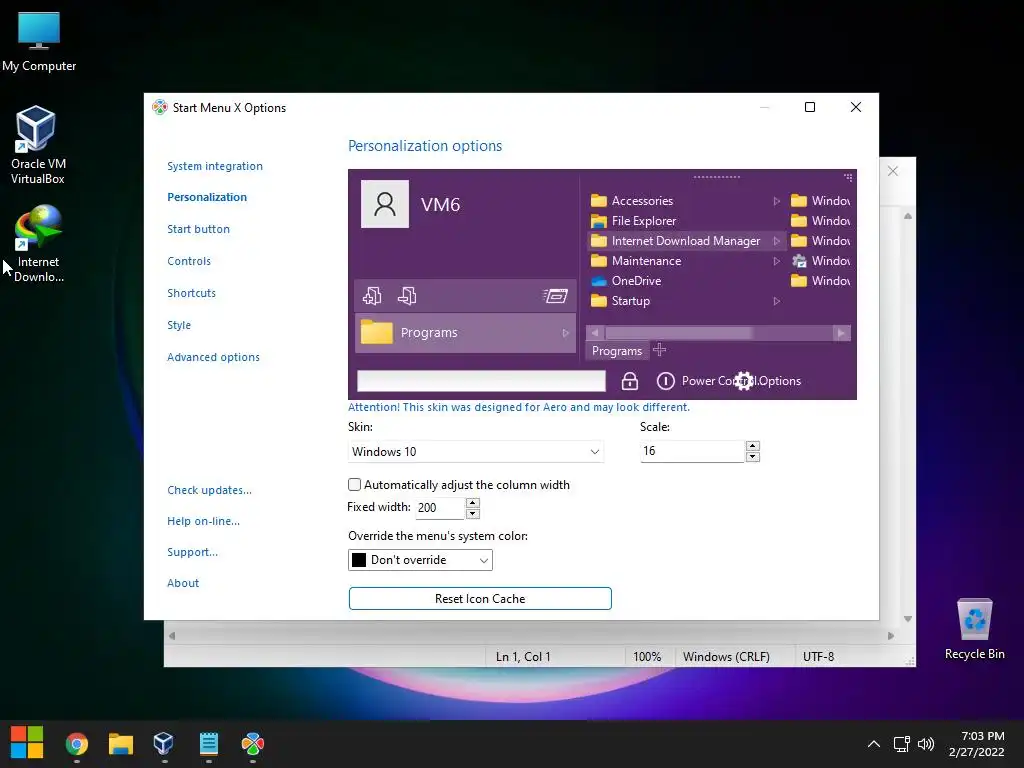Open VirtualBox from the taskbar
This screenshot has width=1024, height=768.
(x=164, y=744)
